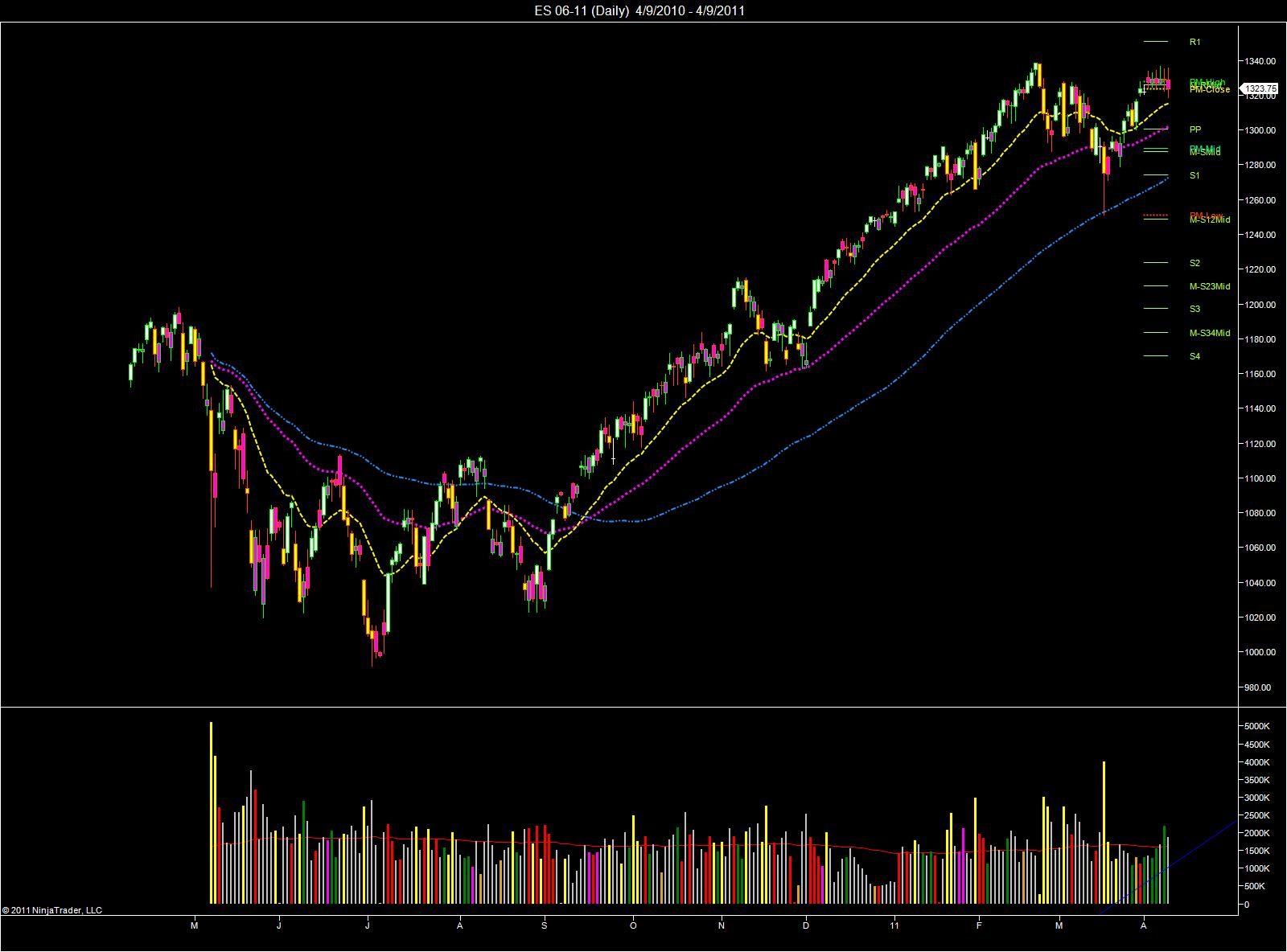
Task: Select the S1 support level label
Action: 1194,175
